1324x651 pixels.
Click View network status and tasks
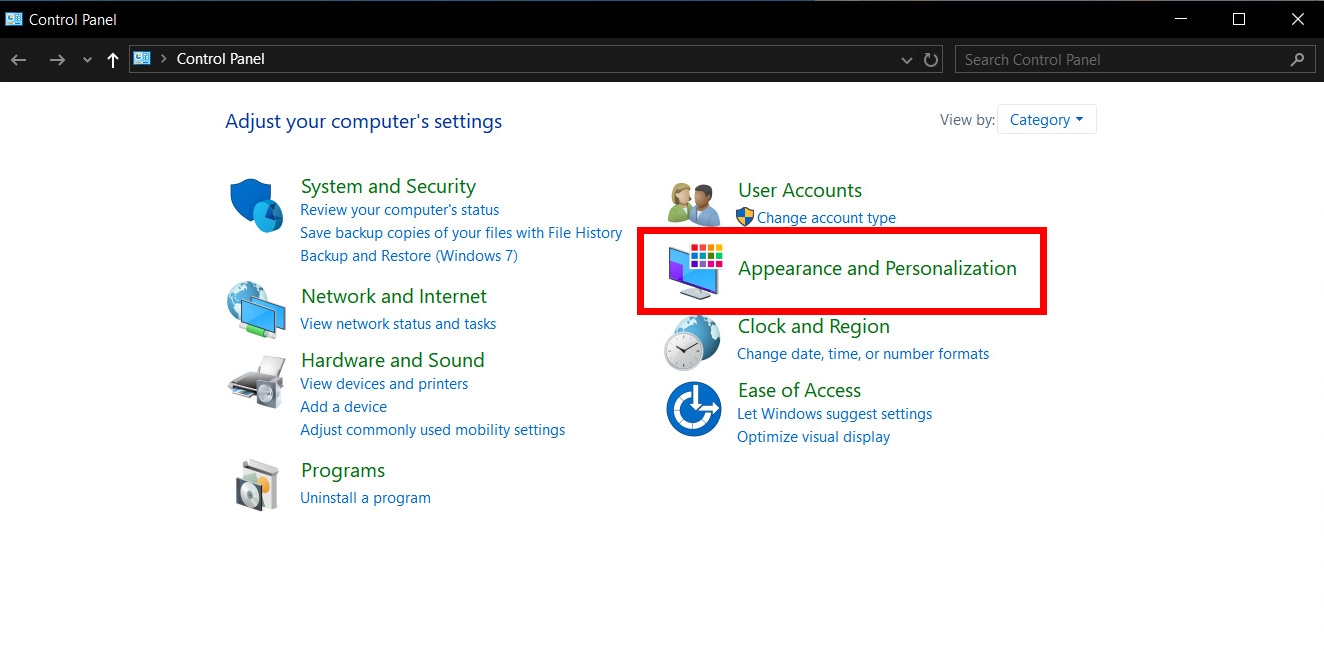pyautogui.click(x=398, y=324)
